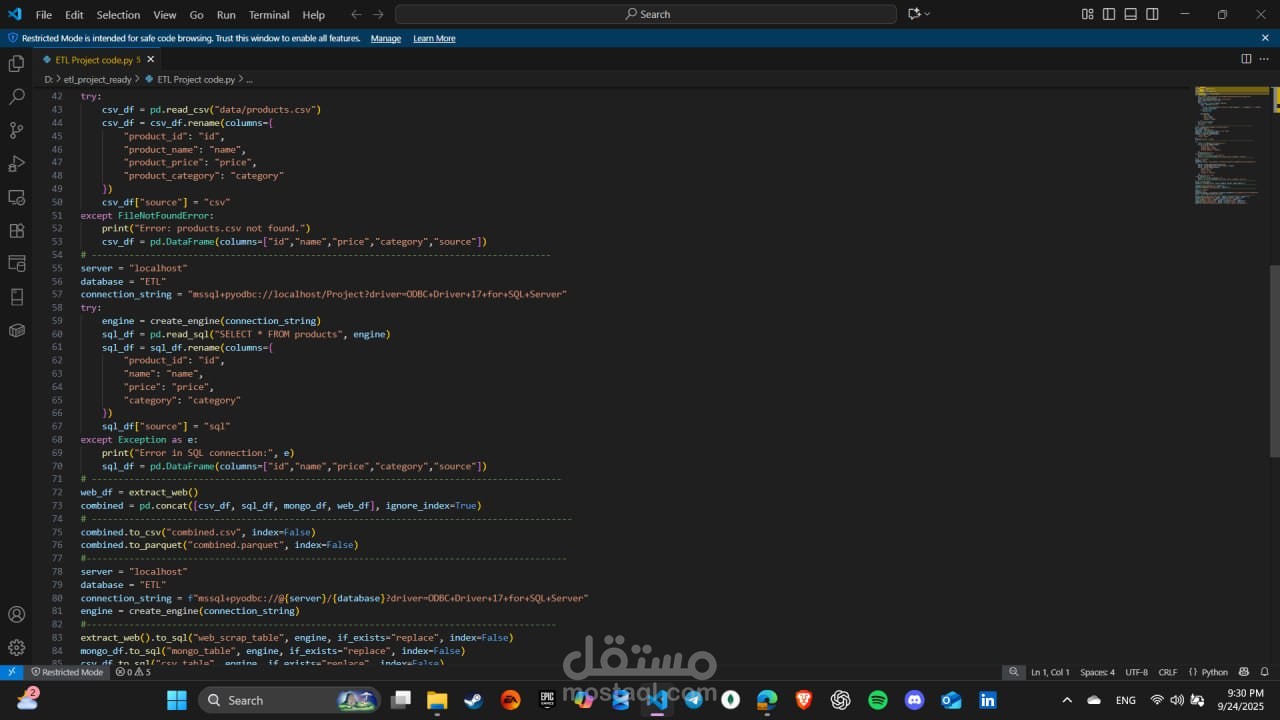Open the Accounts menu in activity bar
1280x720 pixels.
(x=16, y=614)
